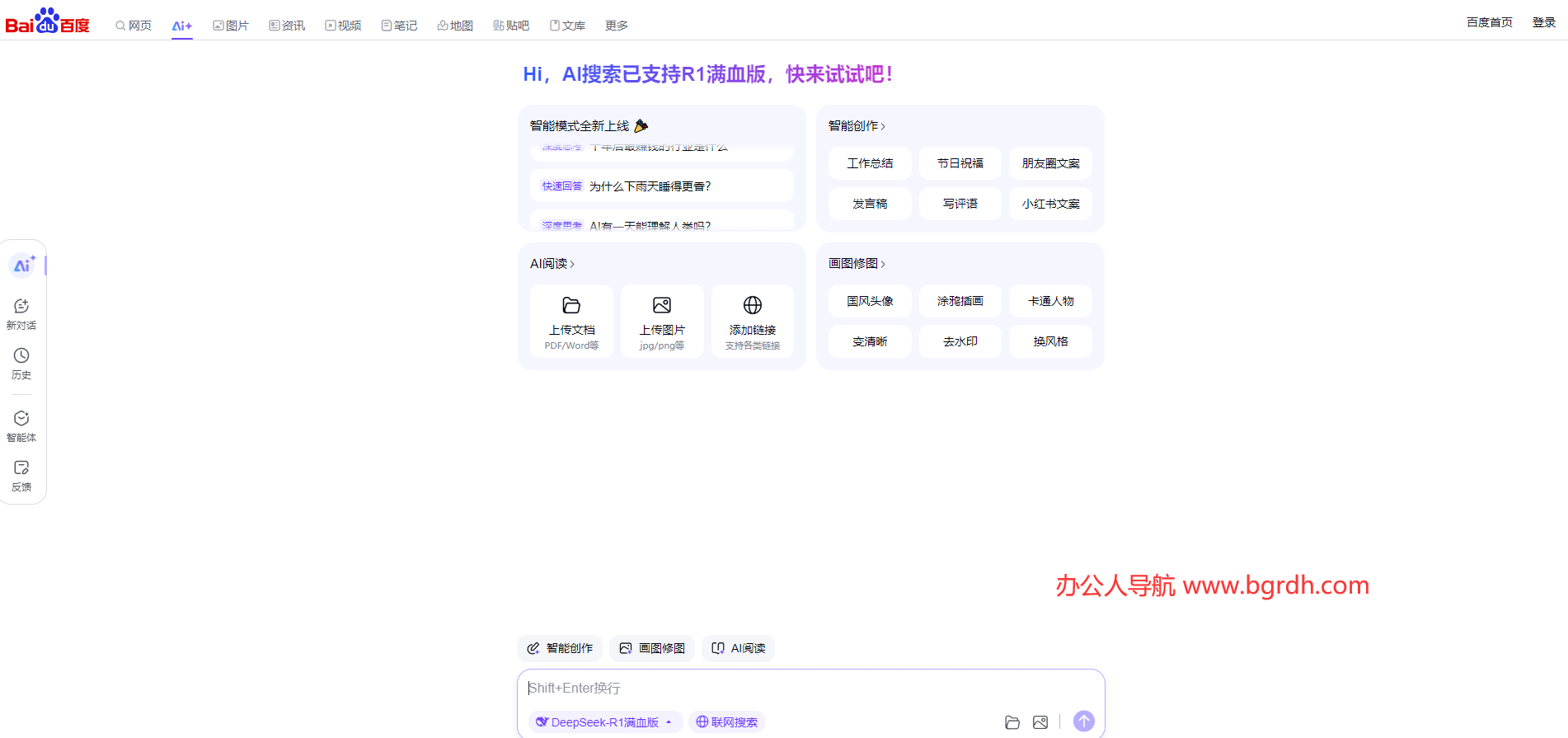
Task: Expand 智能创作 section header
Action: [857, 126]
